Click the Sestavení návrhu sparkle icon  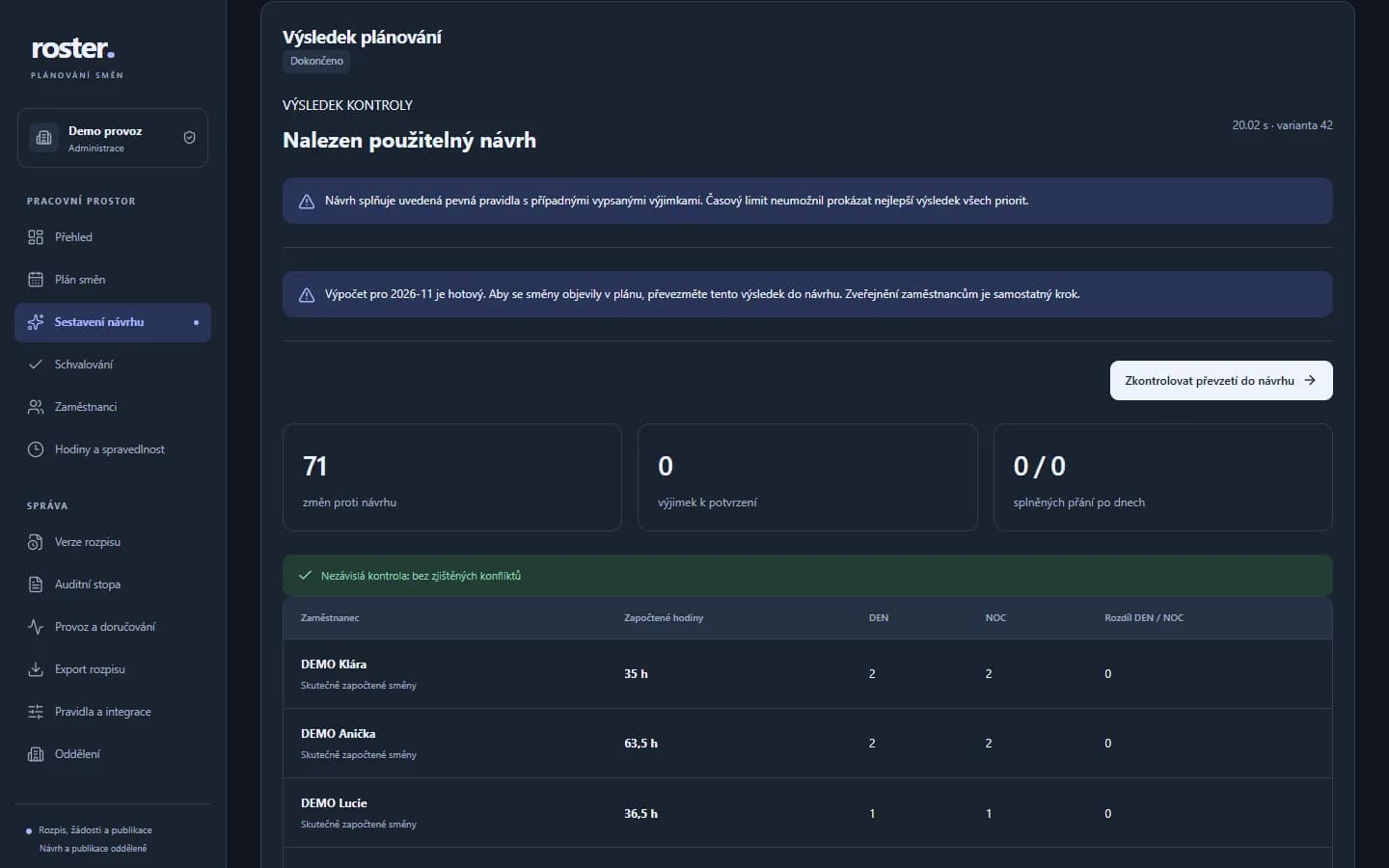(36, 322)
